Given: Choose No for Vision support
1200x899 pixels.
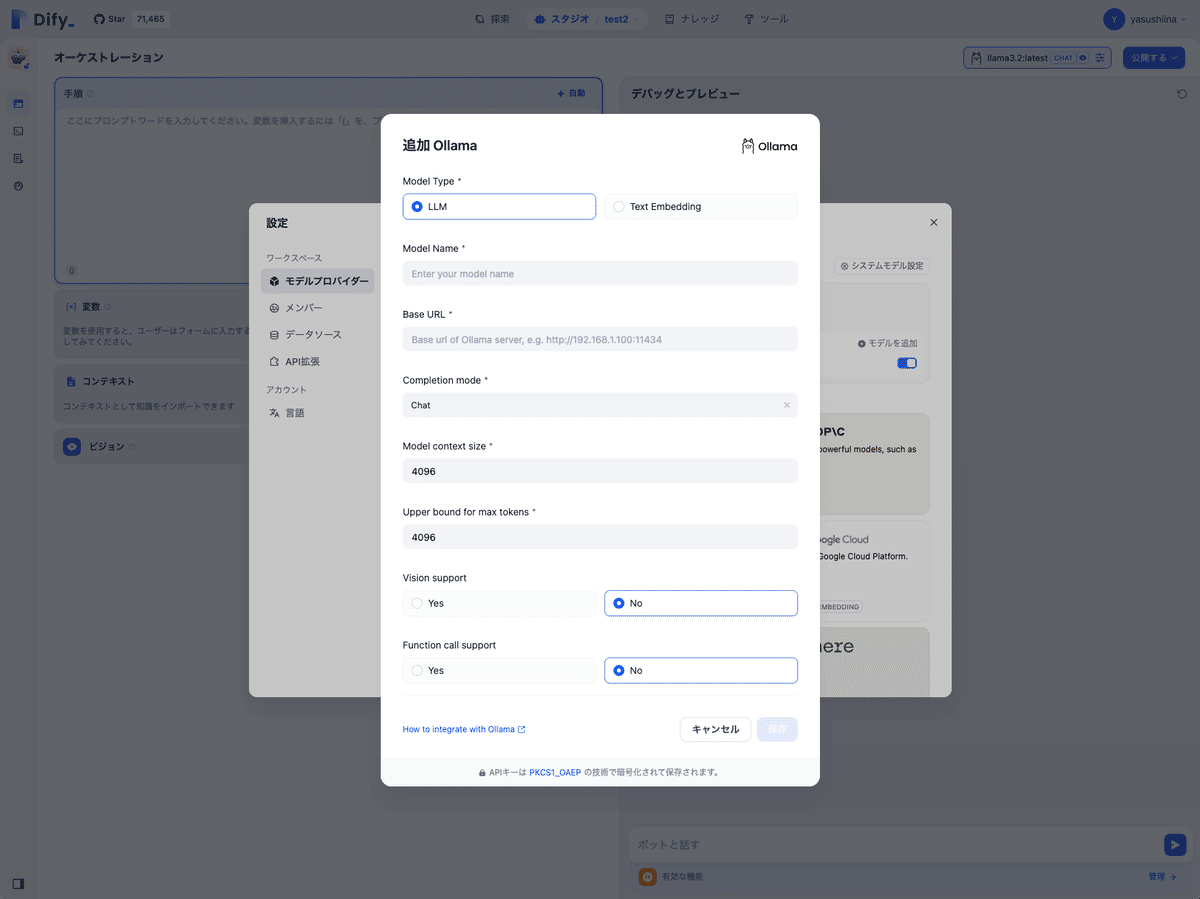Looking at the screenshot, I should [701, 603].
